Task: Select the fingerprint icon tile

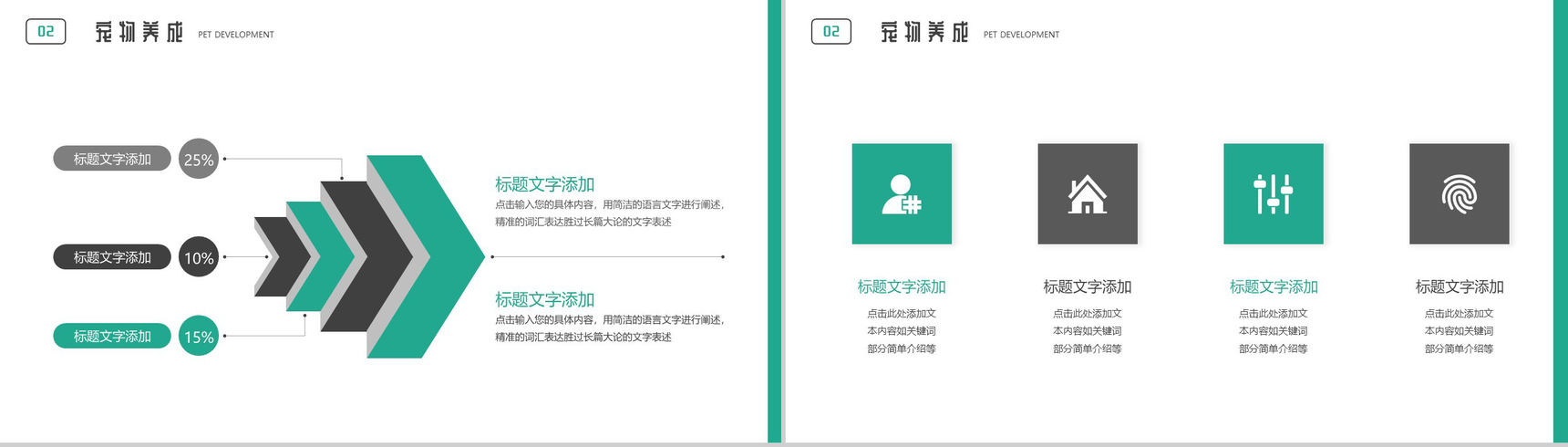Action: coord(1460,193)
